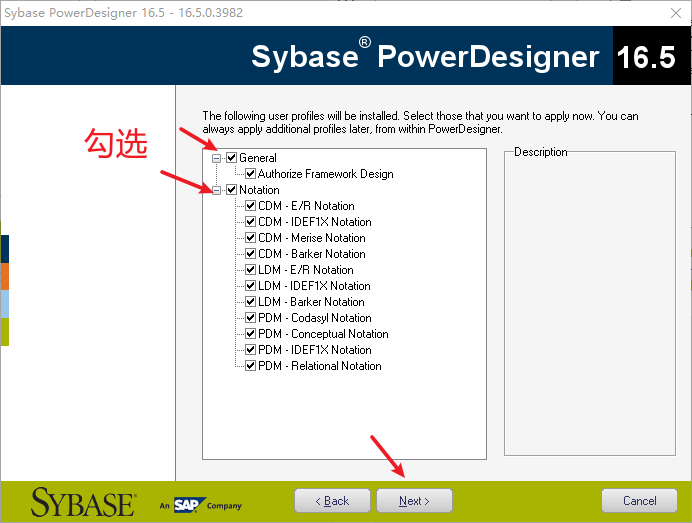Select PDM - Codasyl Notation label
The width and height of the screenshot is (692, 523).
315,318
